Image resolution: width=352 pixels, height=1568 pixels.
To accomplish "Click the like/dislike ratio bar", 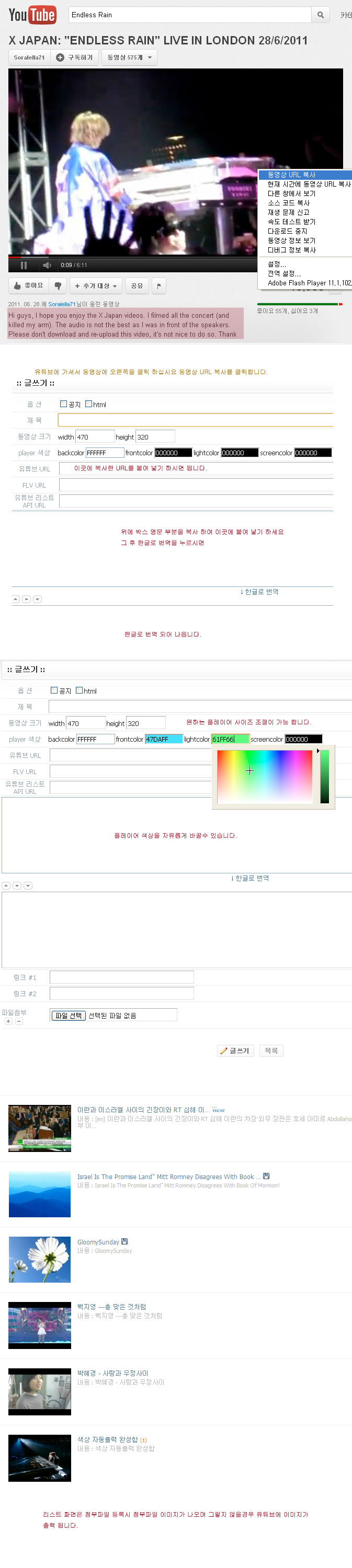I will pos(300,304).
